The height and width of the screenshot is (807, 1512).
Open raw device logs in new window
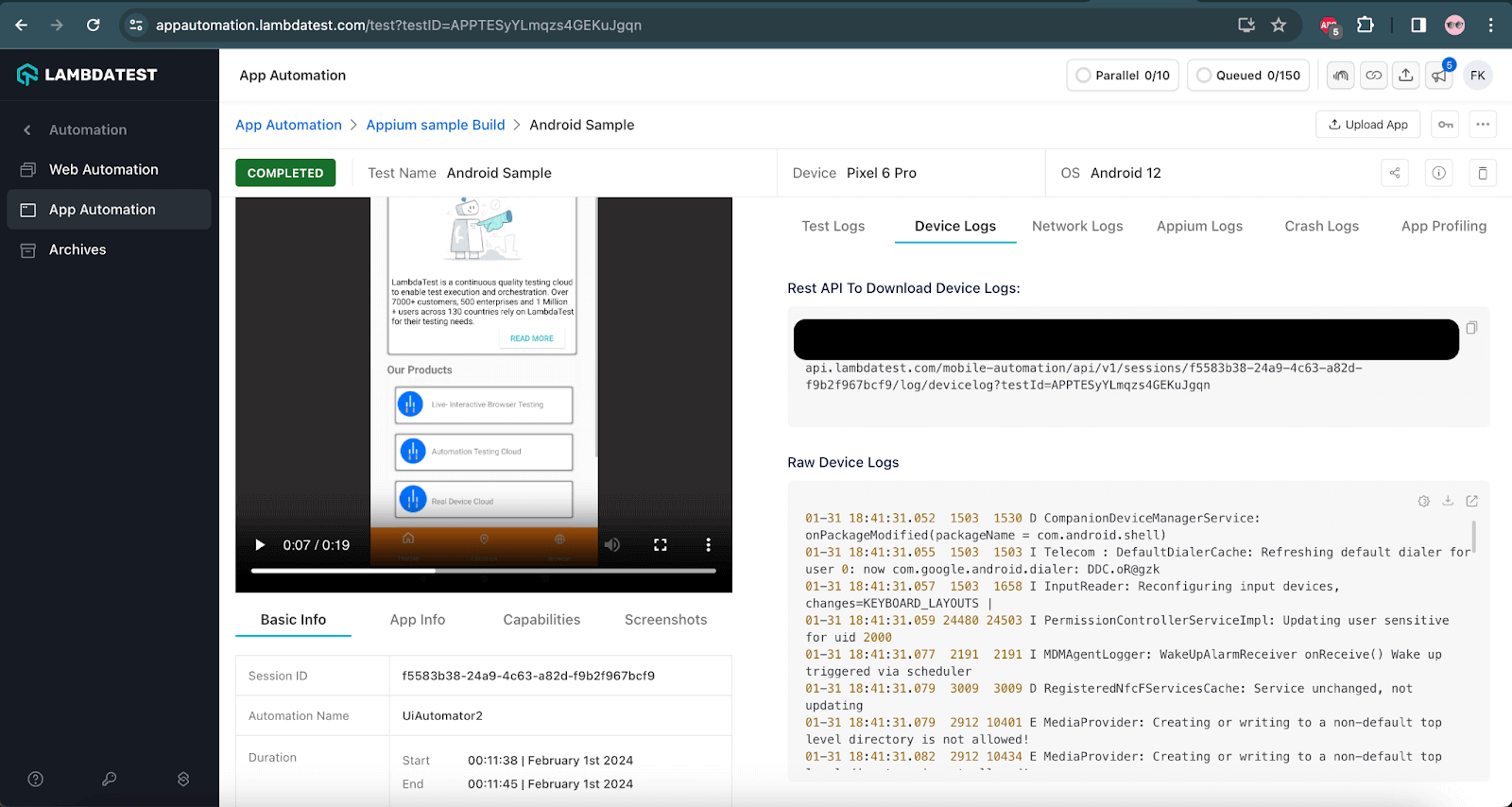point(1471,501)
